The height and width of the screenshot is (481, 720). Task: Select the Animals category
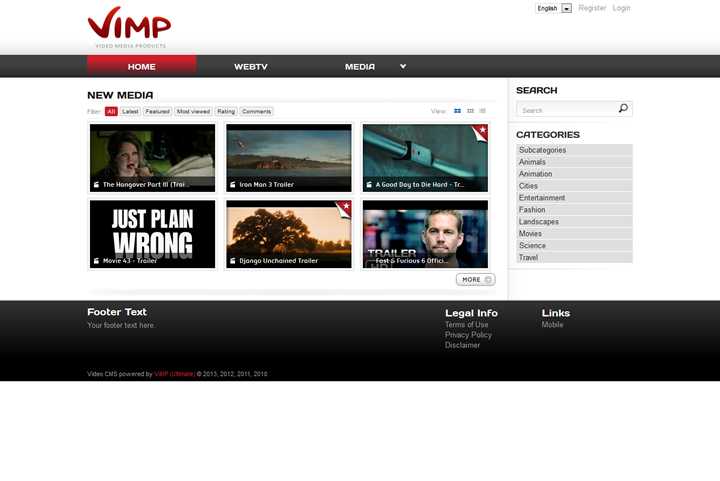pos(574,162)
